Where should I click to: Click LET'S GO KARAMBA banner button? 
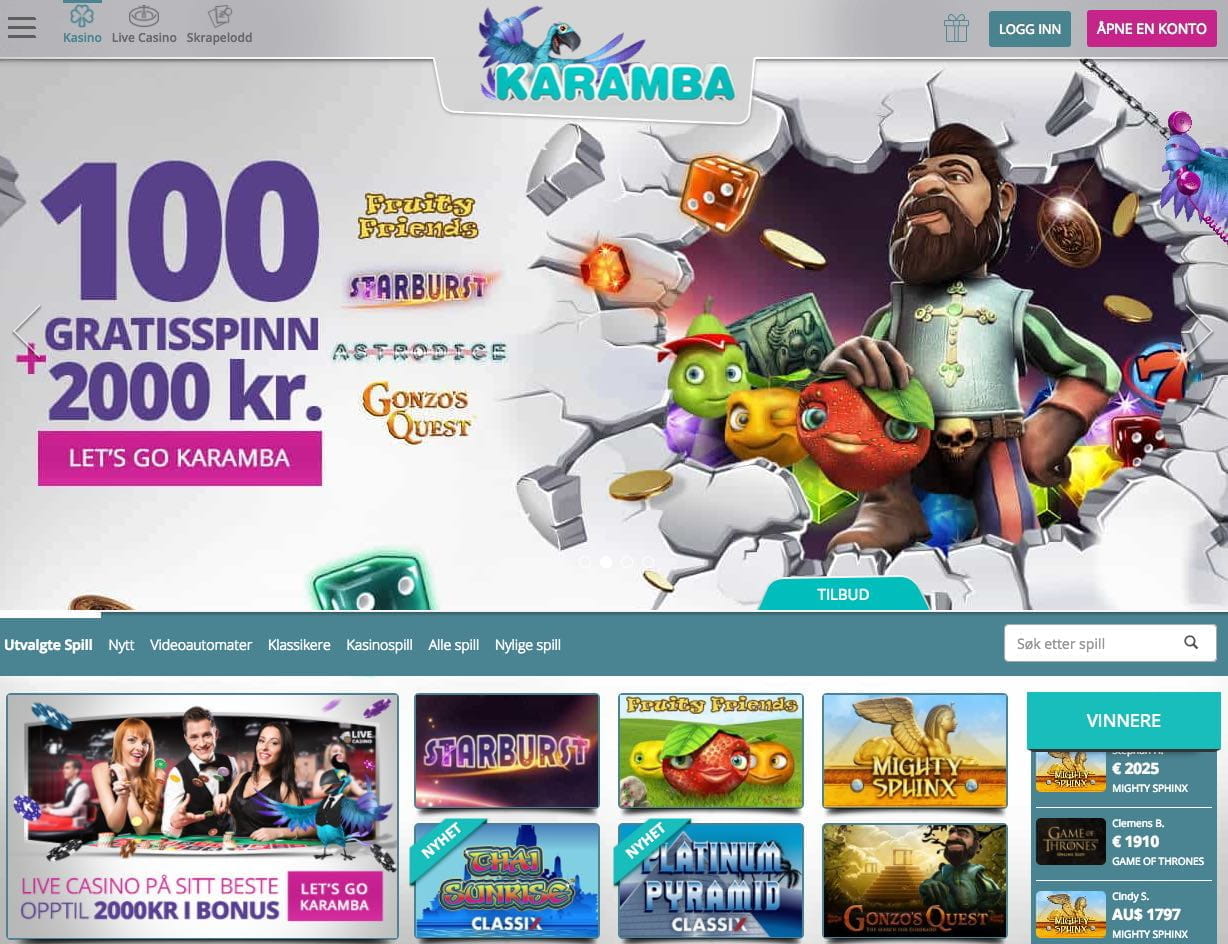coord(180,458)
